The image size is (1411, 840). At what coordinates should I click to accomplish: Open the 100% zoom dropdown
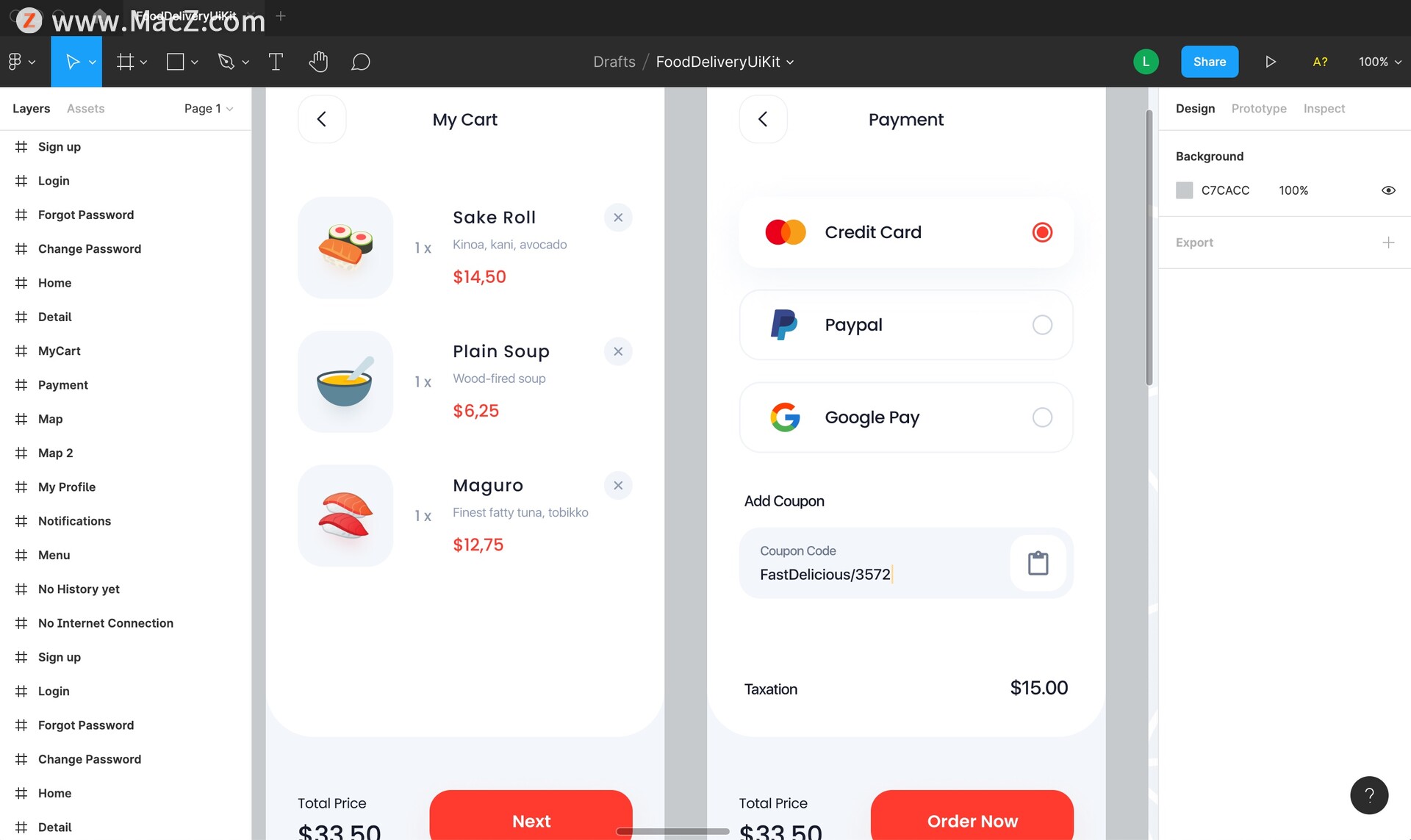1379,62
